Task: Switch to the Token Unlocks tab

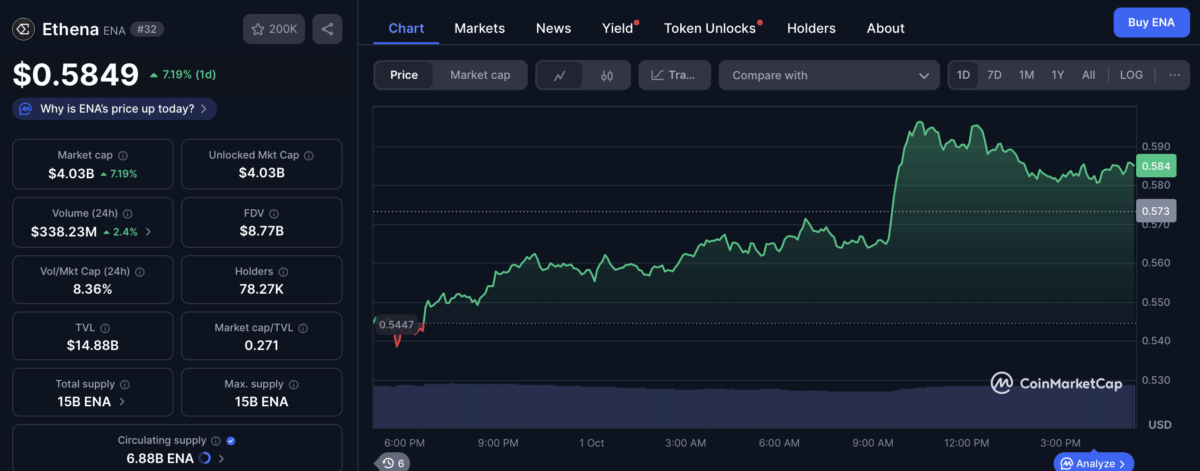Action: point(710,28)
